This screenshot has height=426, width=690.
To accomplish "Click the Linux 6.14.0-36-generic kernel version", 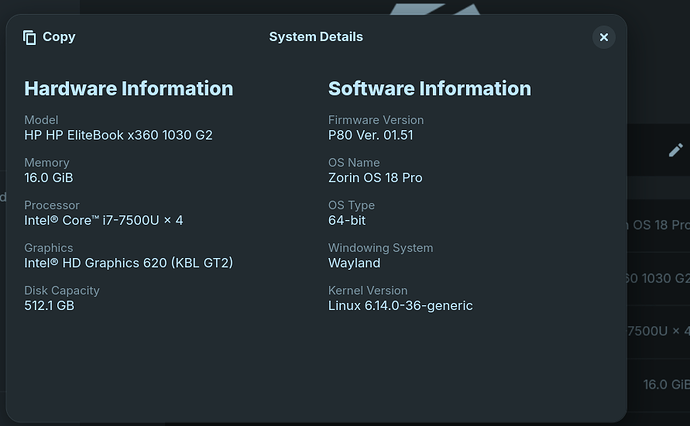I will click(400, 305).
